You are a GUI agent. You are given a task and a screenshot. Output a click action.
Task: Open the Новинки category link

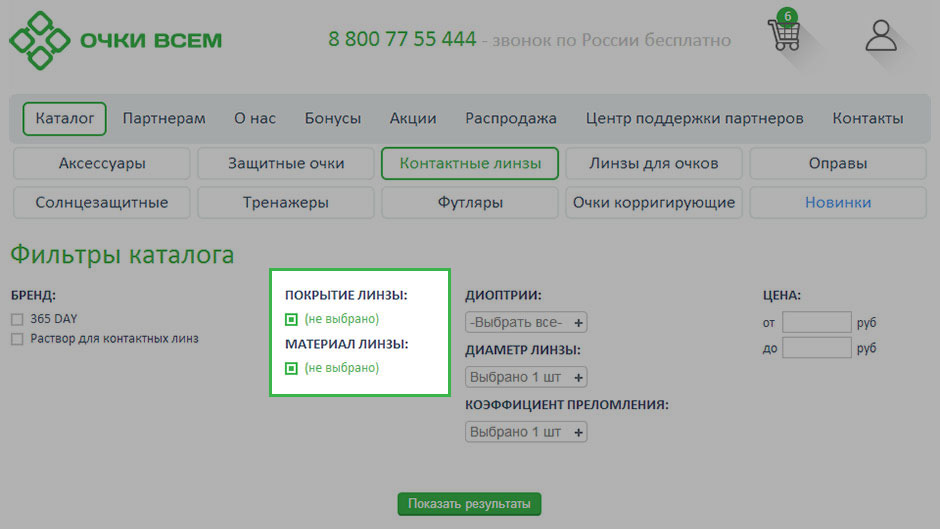click(838, 202)
